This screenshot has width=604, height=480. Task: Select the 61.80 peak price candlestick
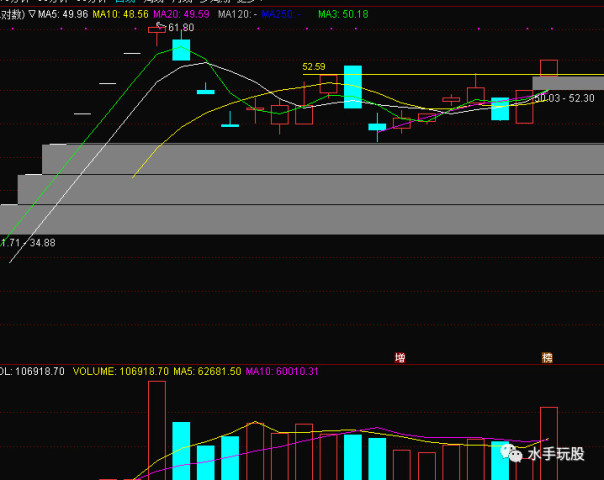[x=157, y=34]
